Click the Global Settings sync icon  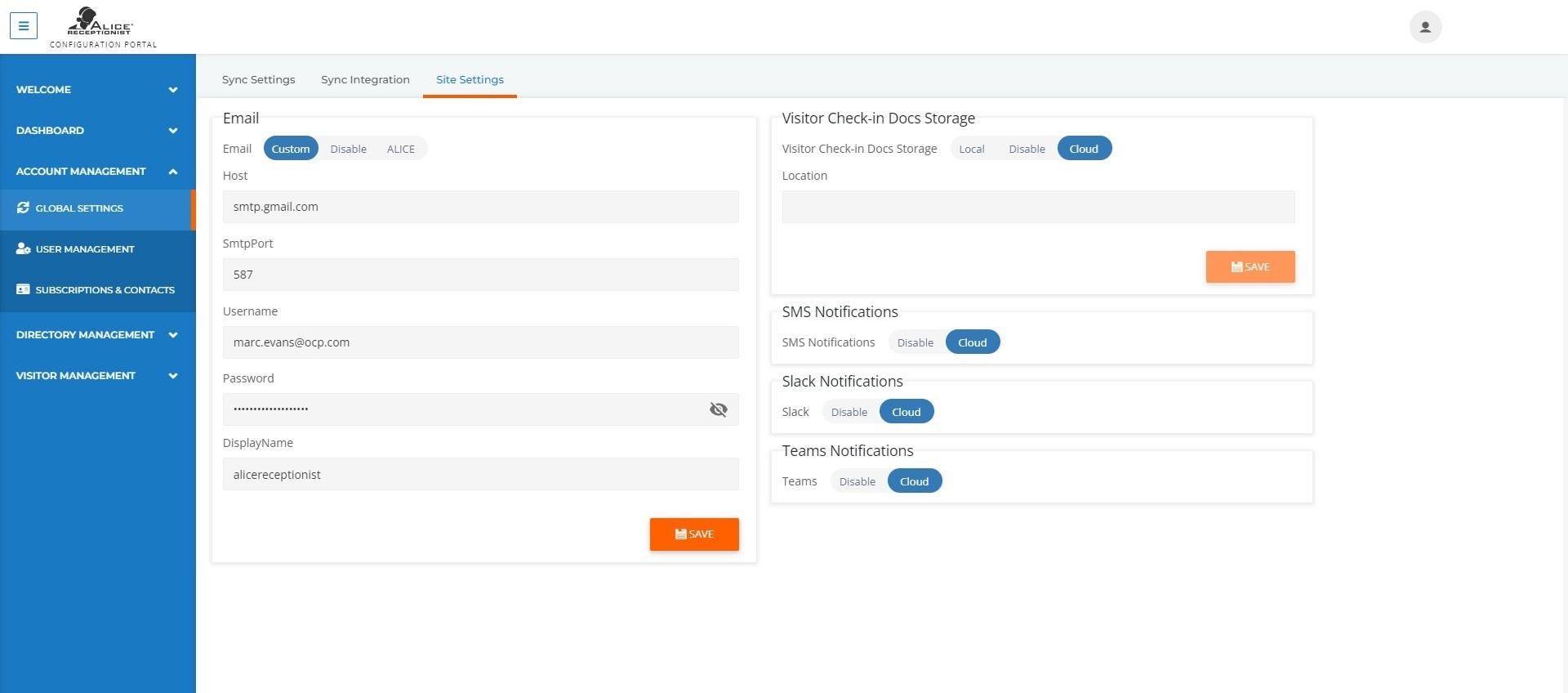tap(23, 208)
